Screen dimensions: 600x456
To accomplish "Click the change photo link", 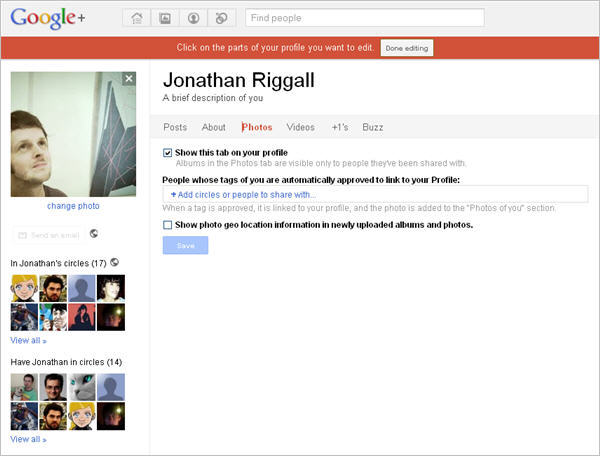I will [x=73, y=206].
